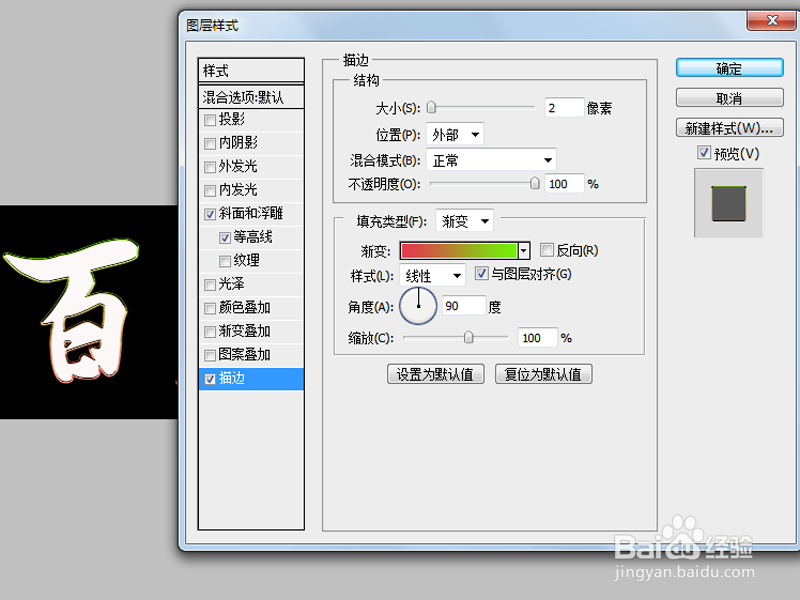Click the 取消 cancel button

click(x=730, y=98)
